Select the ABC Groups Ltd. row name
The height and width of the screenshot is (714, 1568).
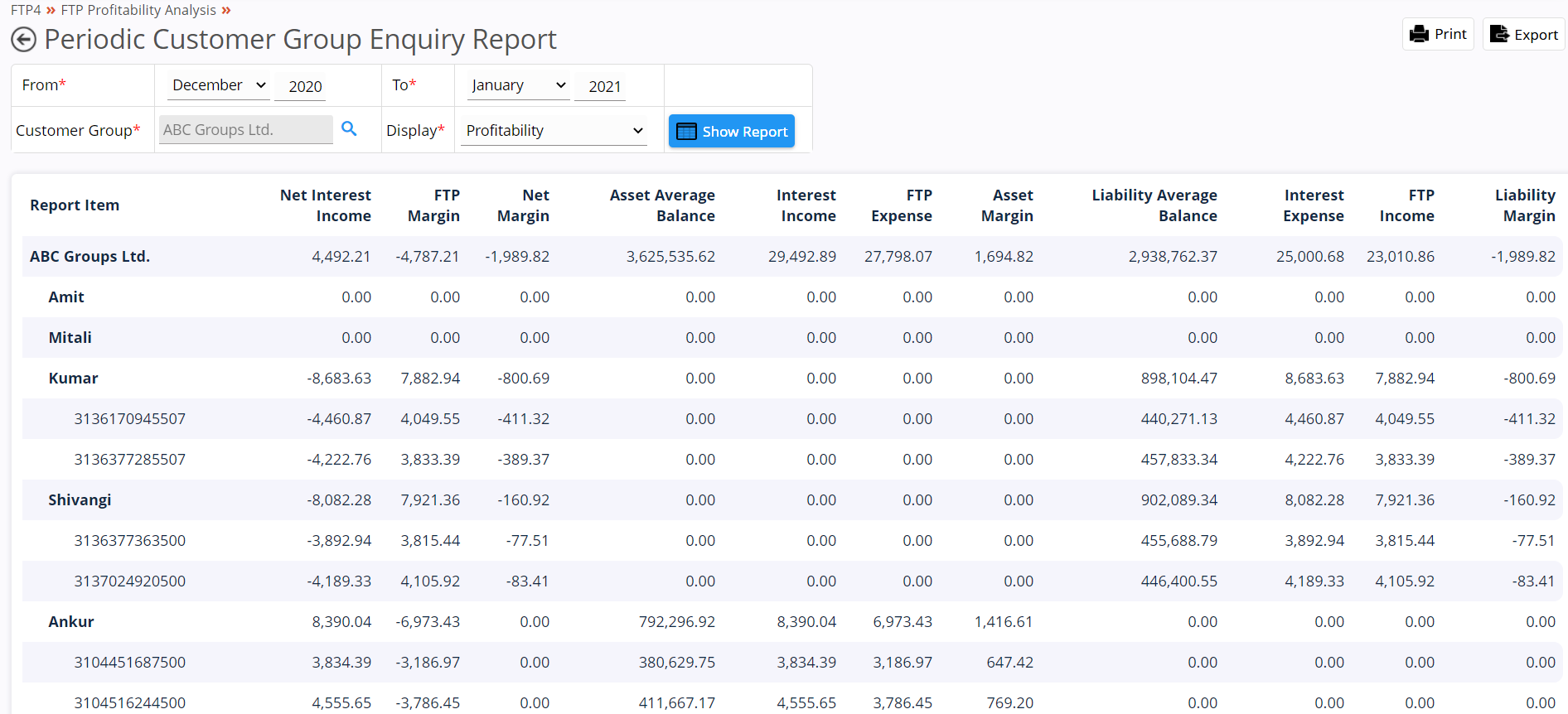click(90, 257)
